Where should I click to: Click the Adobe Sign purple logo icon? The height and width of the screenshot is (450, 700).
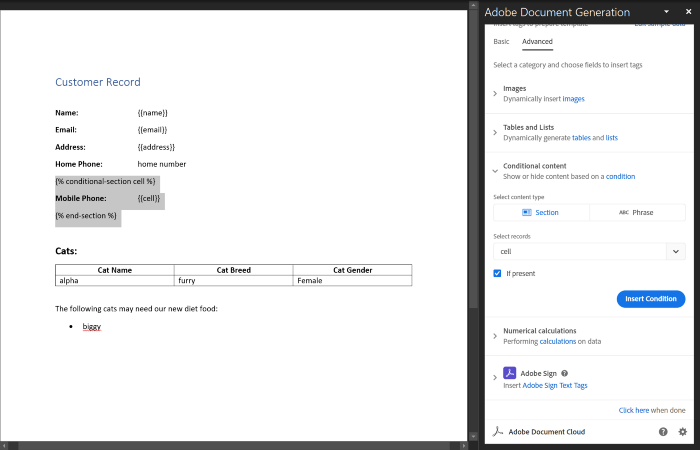[x=509, y=373]
